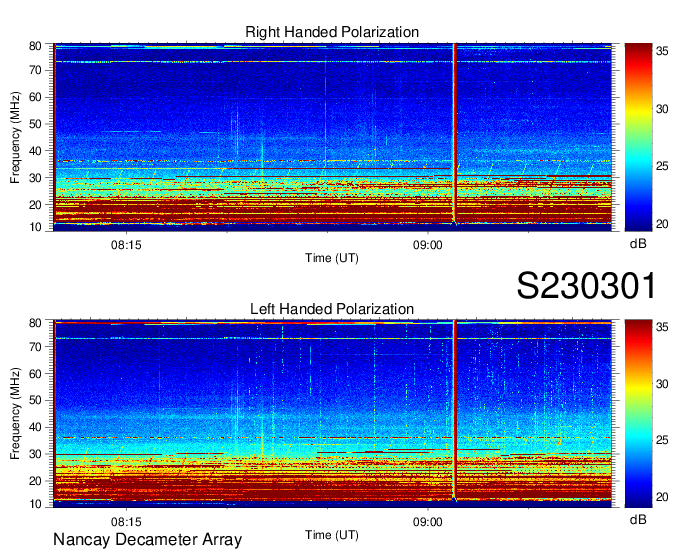This screenshot has height=552, width=680.
Task: Click the 80 MHz tick label on top plot
Action: click(x=36, y=46)
